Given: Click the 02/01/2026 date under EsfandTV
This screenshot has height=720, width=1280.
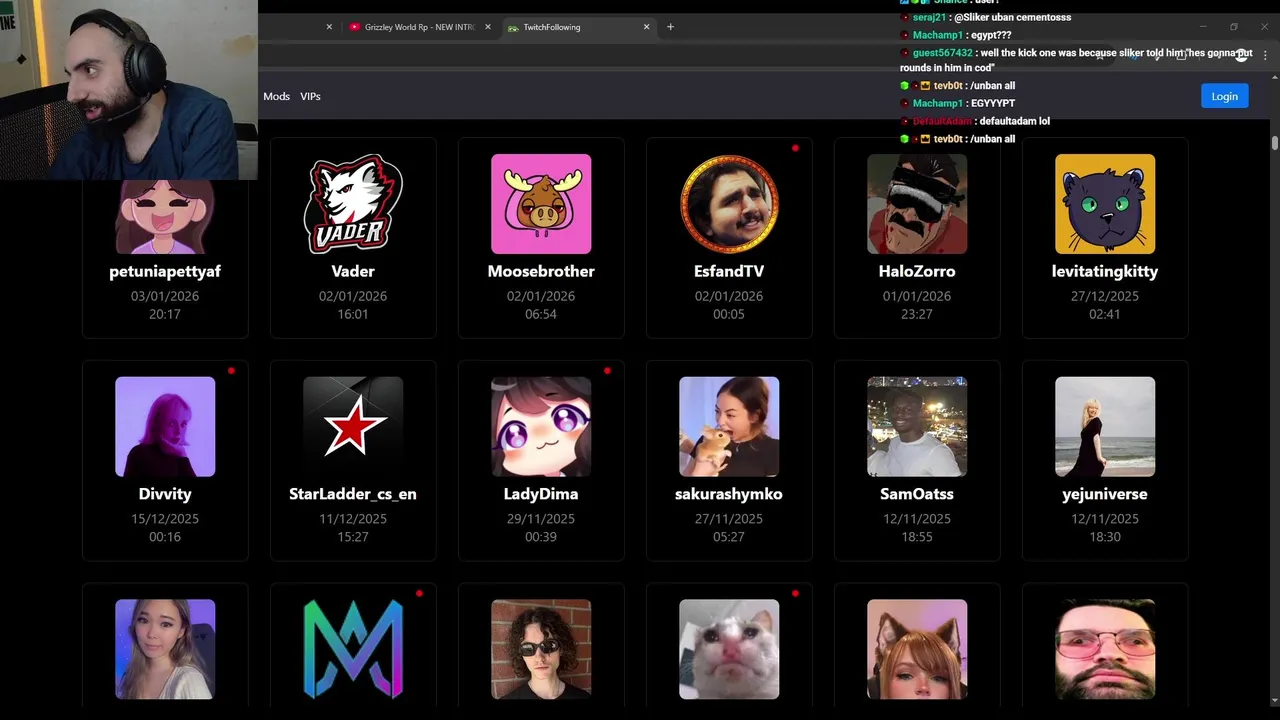Looking at the screenshot, I should 729,296.
